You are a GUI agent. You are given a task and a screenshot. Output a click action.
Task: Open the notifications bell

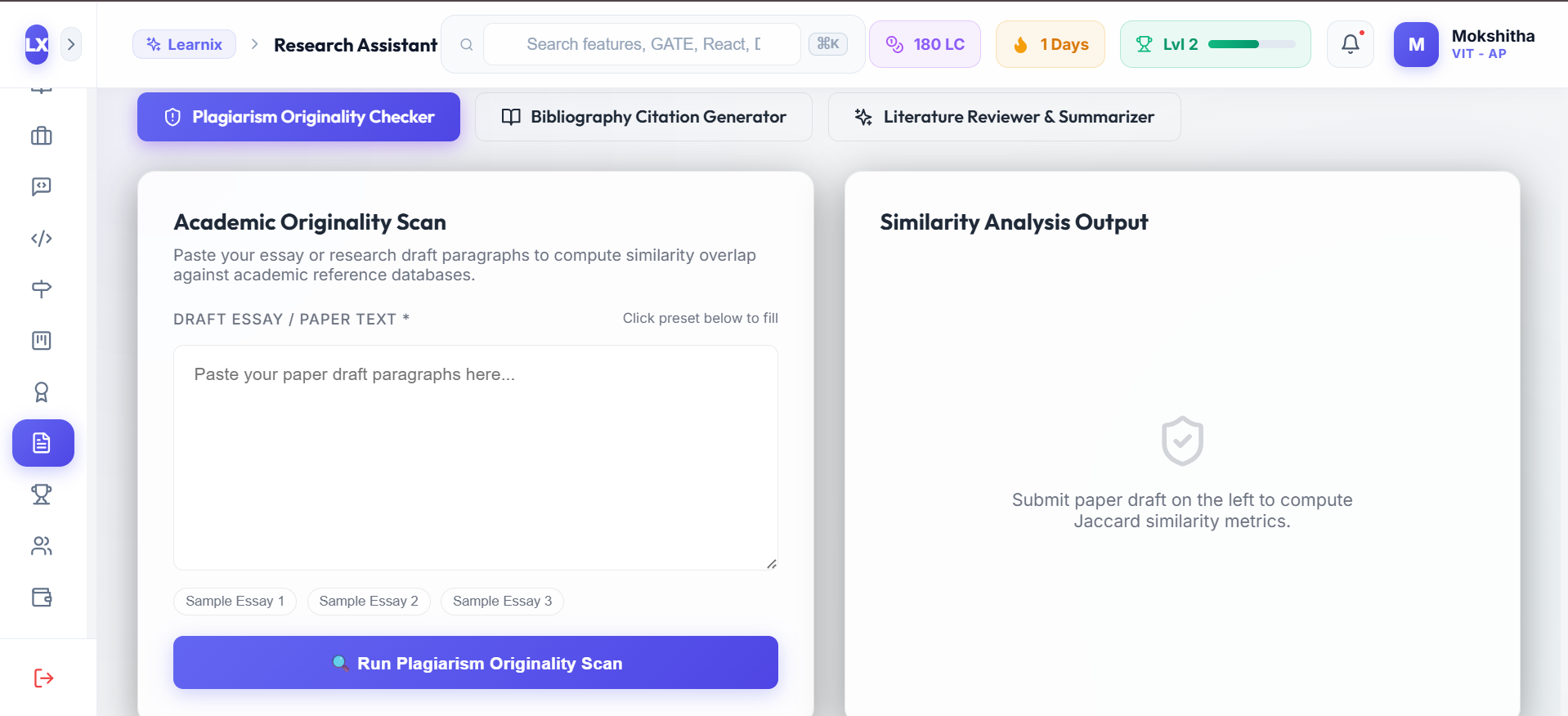1351,44
